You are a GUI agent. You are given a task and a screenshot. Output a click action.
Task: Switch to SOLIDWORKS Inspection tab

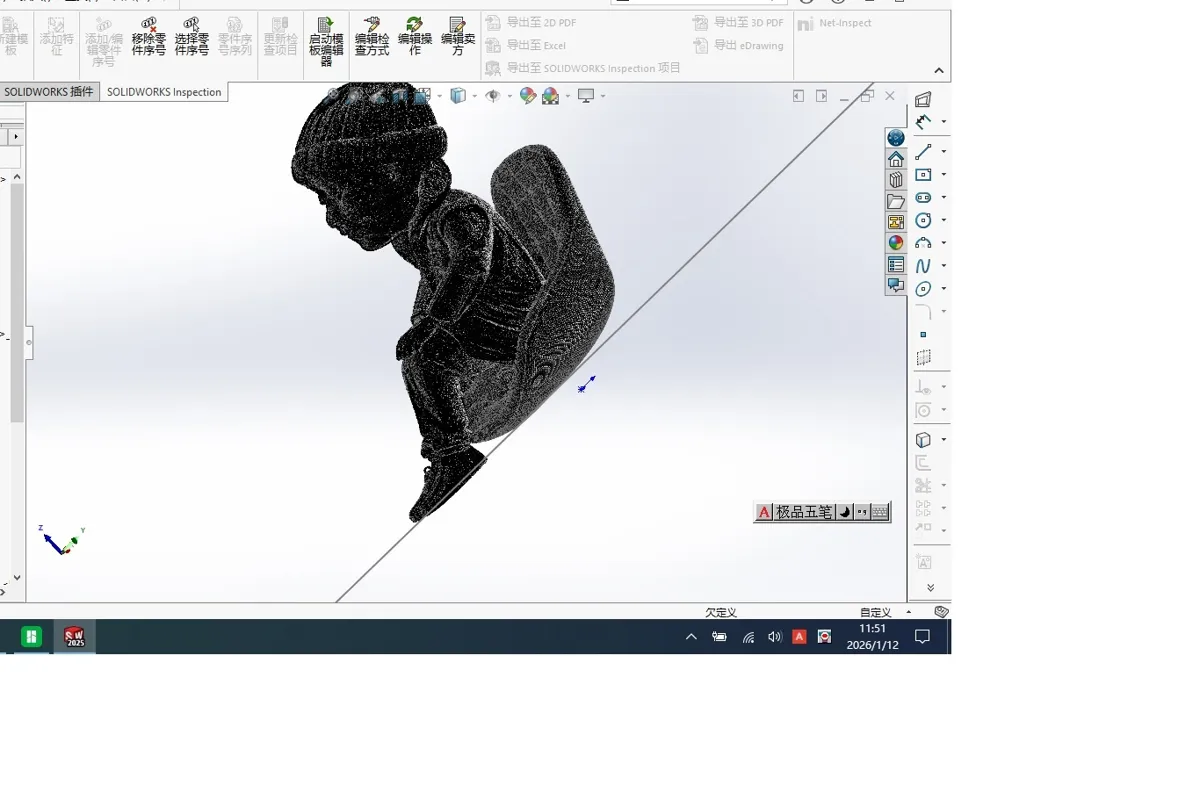coord(164,92)
